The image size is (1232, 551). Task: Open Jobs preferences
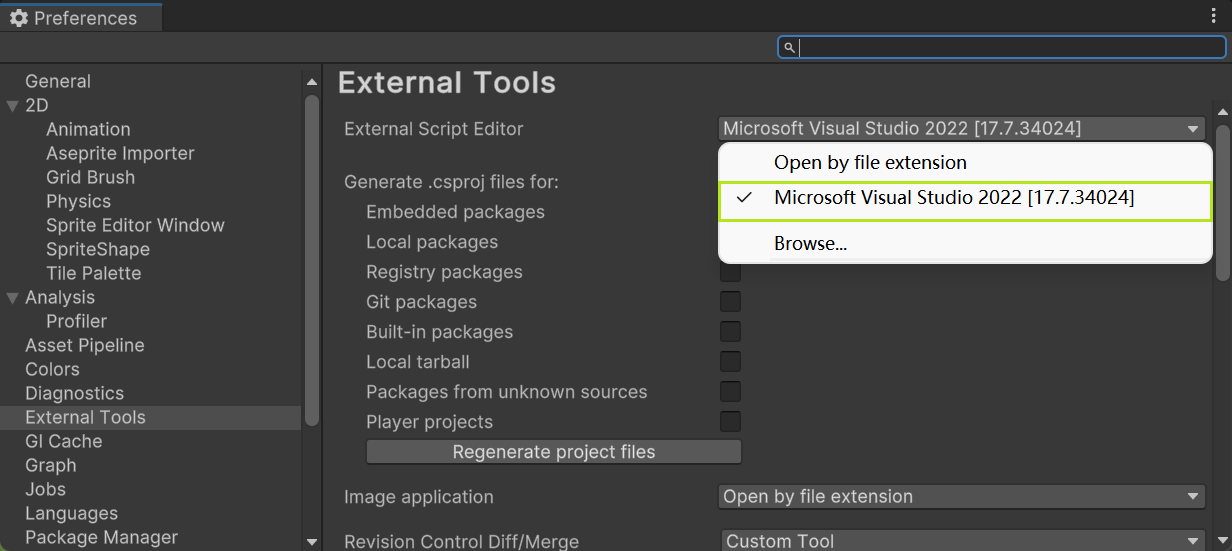coord(45,489)
